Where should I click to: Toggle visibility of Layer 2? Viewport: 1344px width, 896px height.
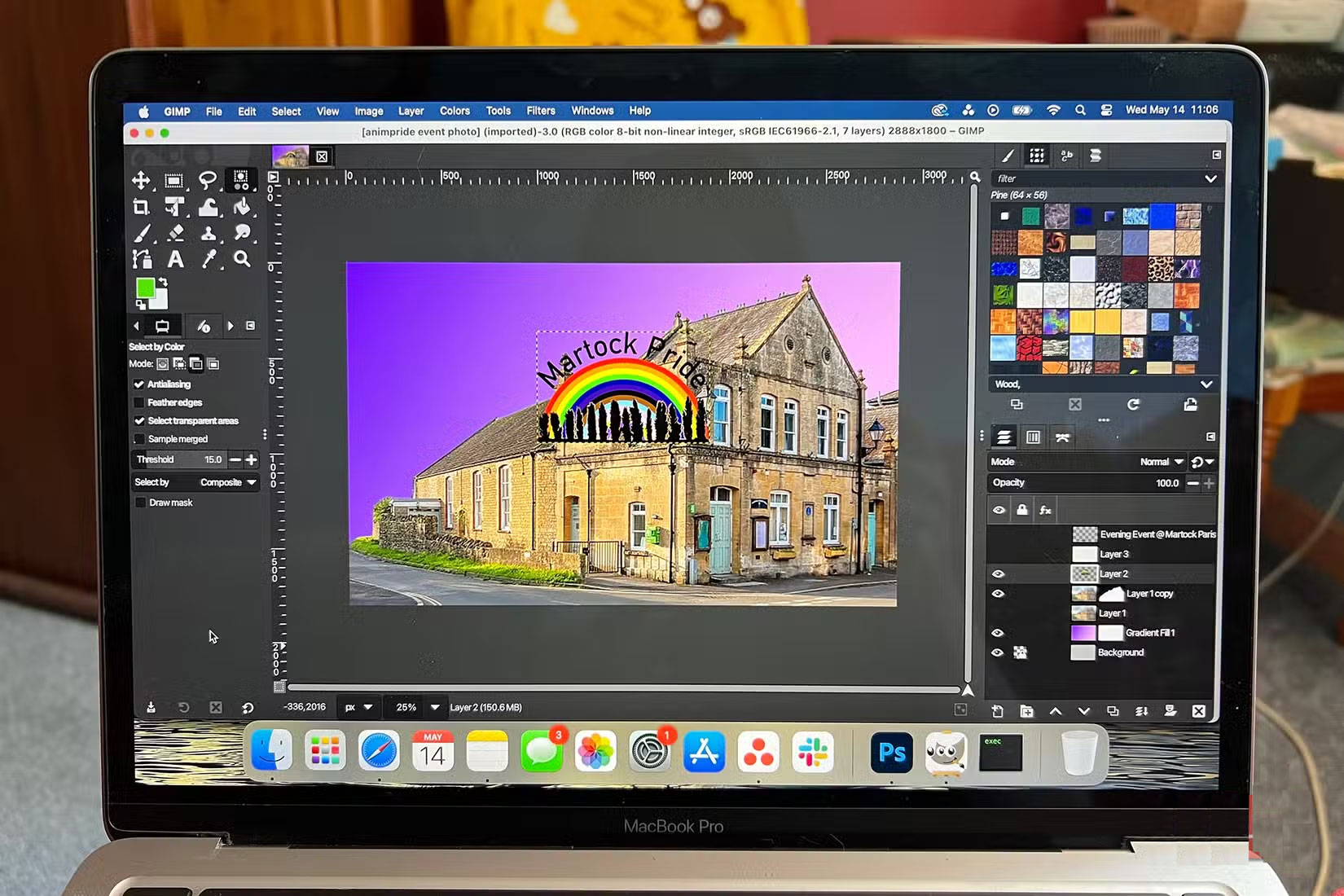pyautogui.click(x=999, y=573)
